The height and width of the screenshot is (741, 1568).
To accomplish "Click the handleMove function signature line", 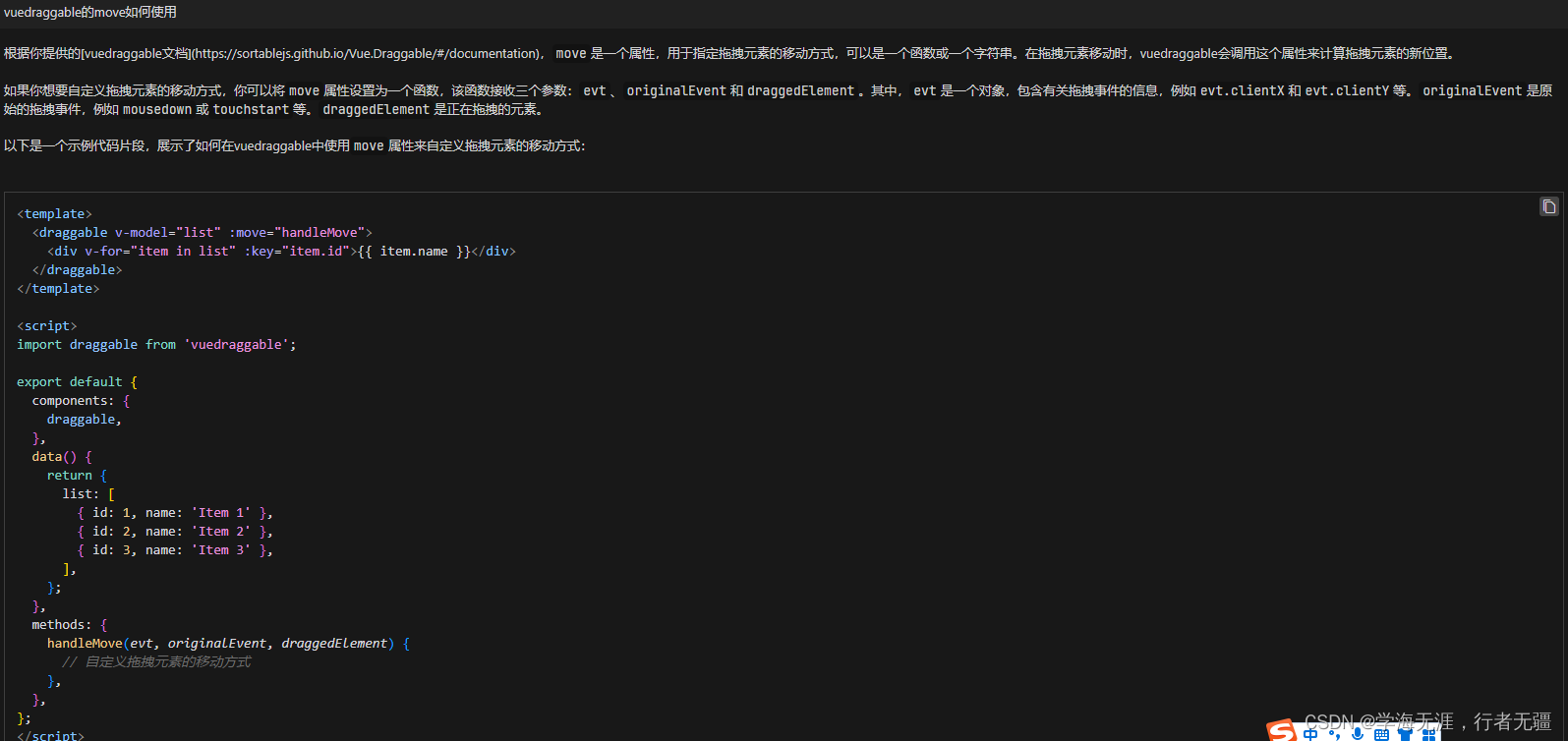I will 228,643.
